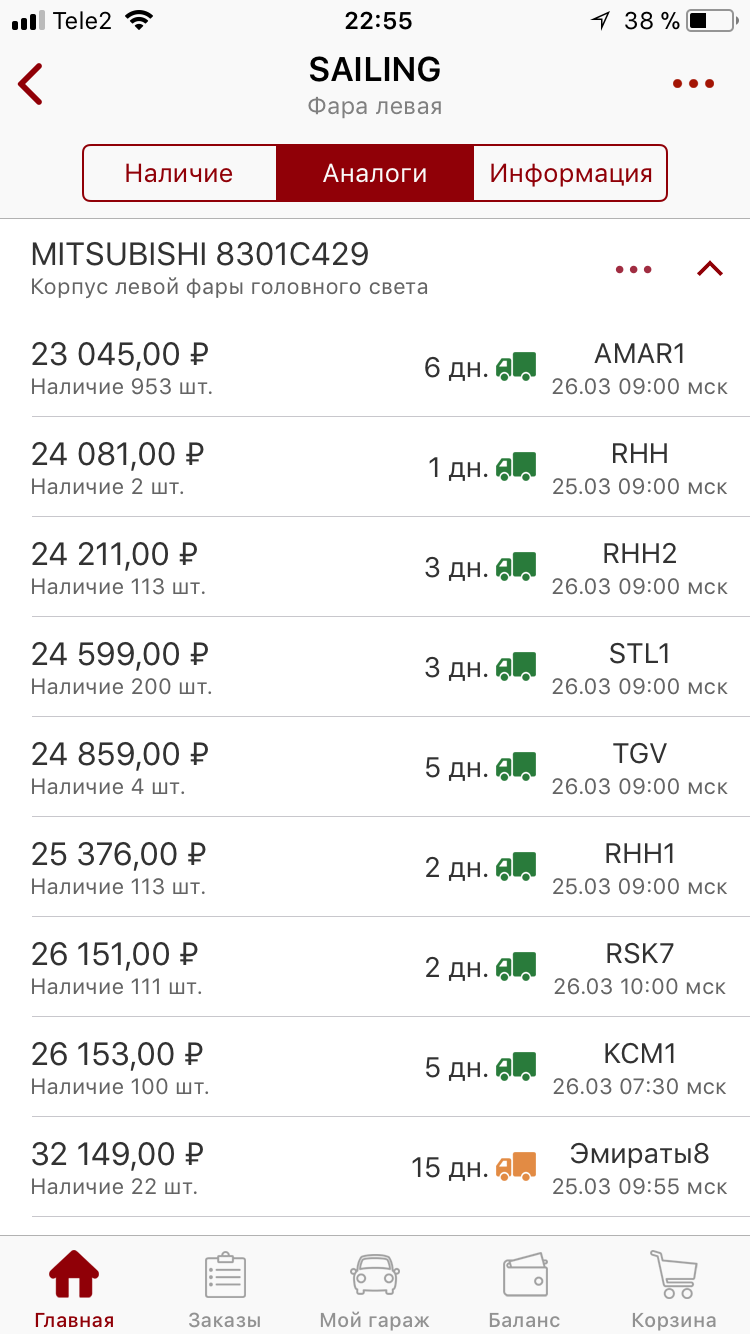Select the 24 599,00 ₽ STL1 offer
Image resolution: width=750 pixels, height=1334 pixels.
[x=375, y=667]
